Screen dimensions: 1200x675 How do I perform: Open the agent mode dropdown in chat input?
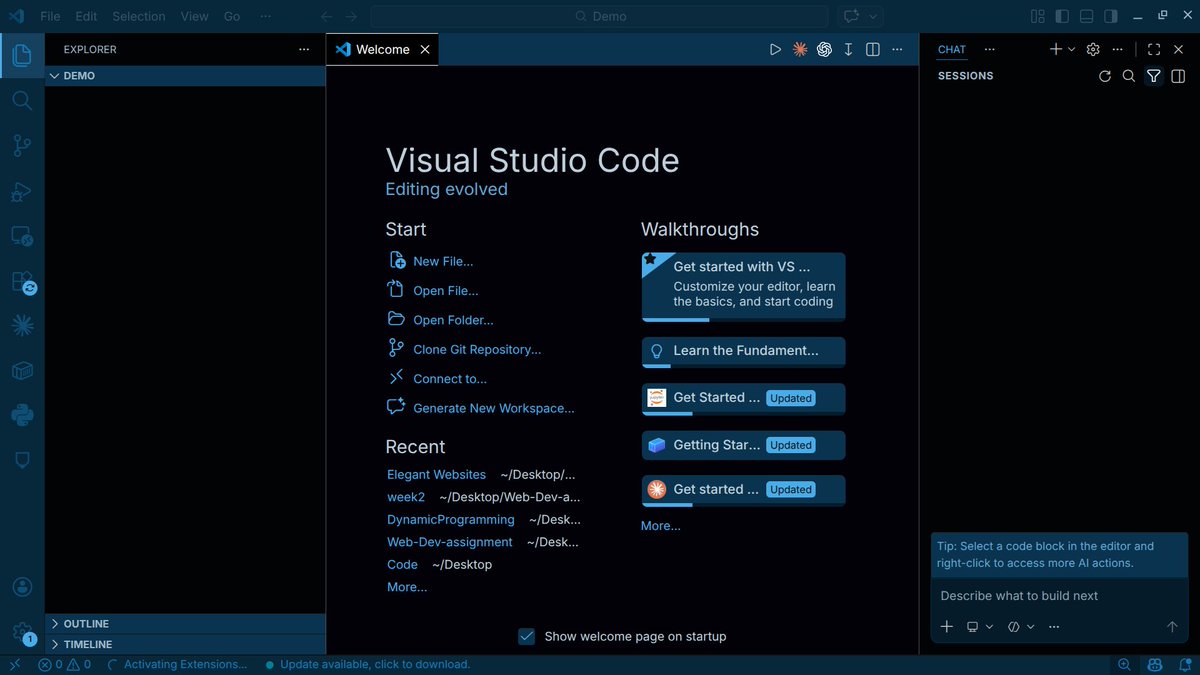click(x=1021, y=627)
